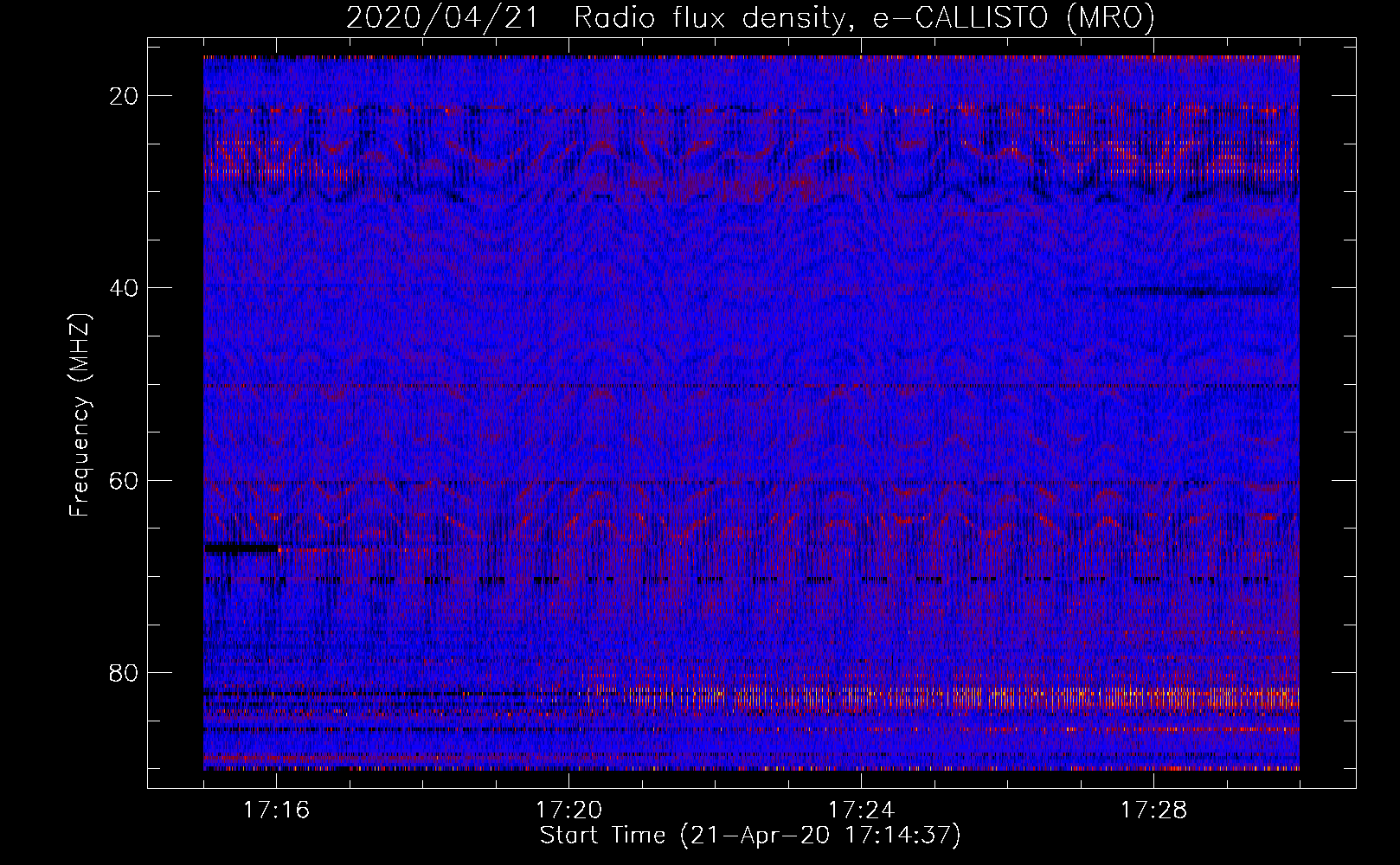Click the 'Frequency (MHZ)' axis label

coord(80,415)
